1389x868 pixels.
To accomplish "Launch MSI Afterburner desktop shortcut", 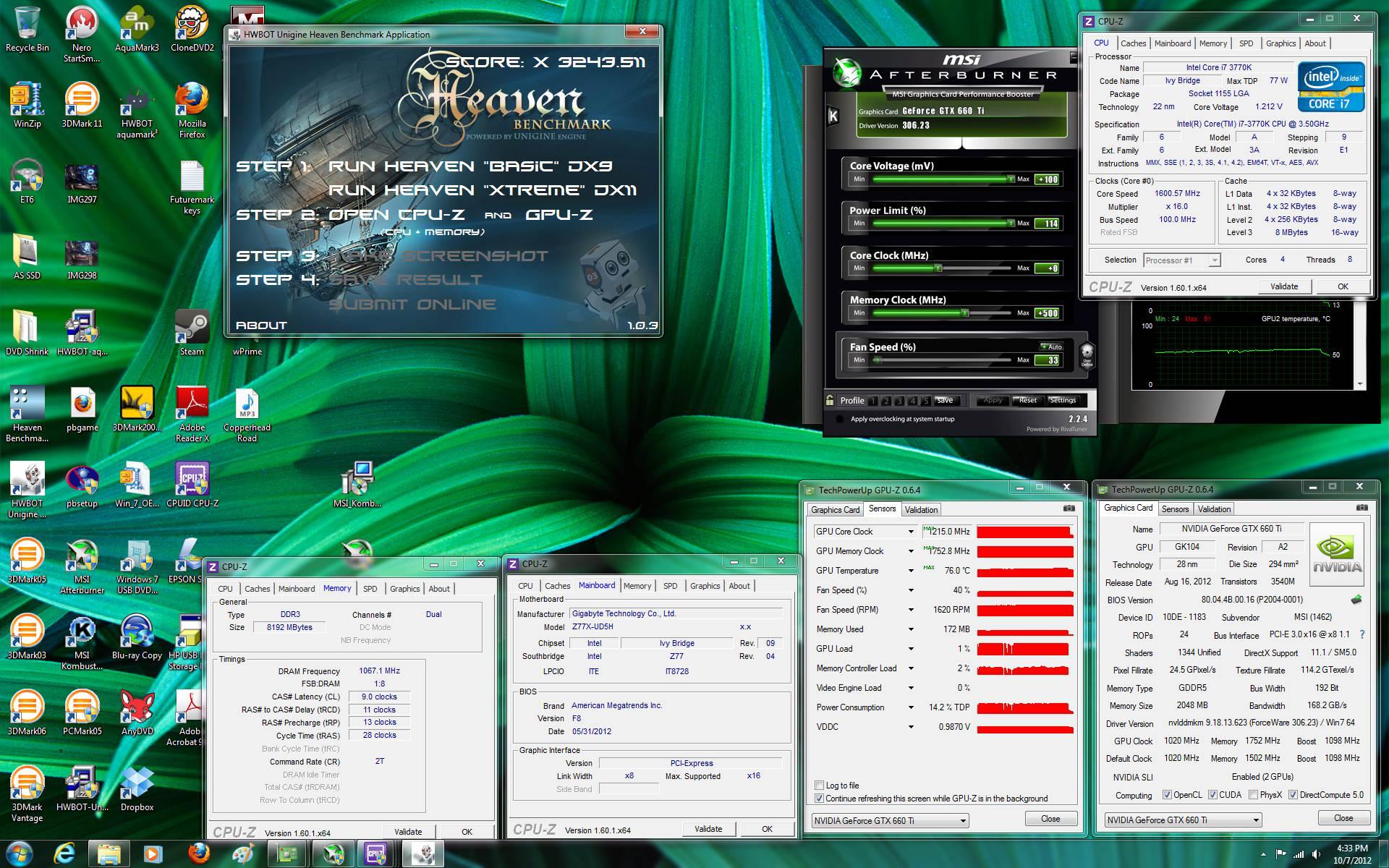I will click(x=82, y=566).
